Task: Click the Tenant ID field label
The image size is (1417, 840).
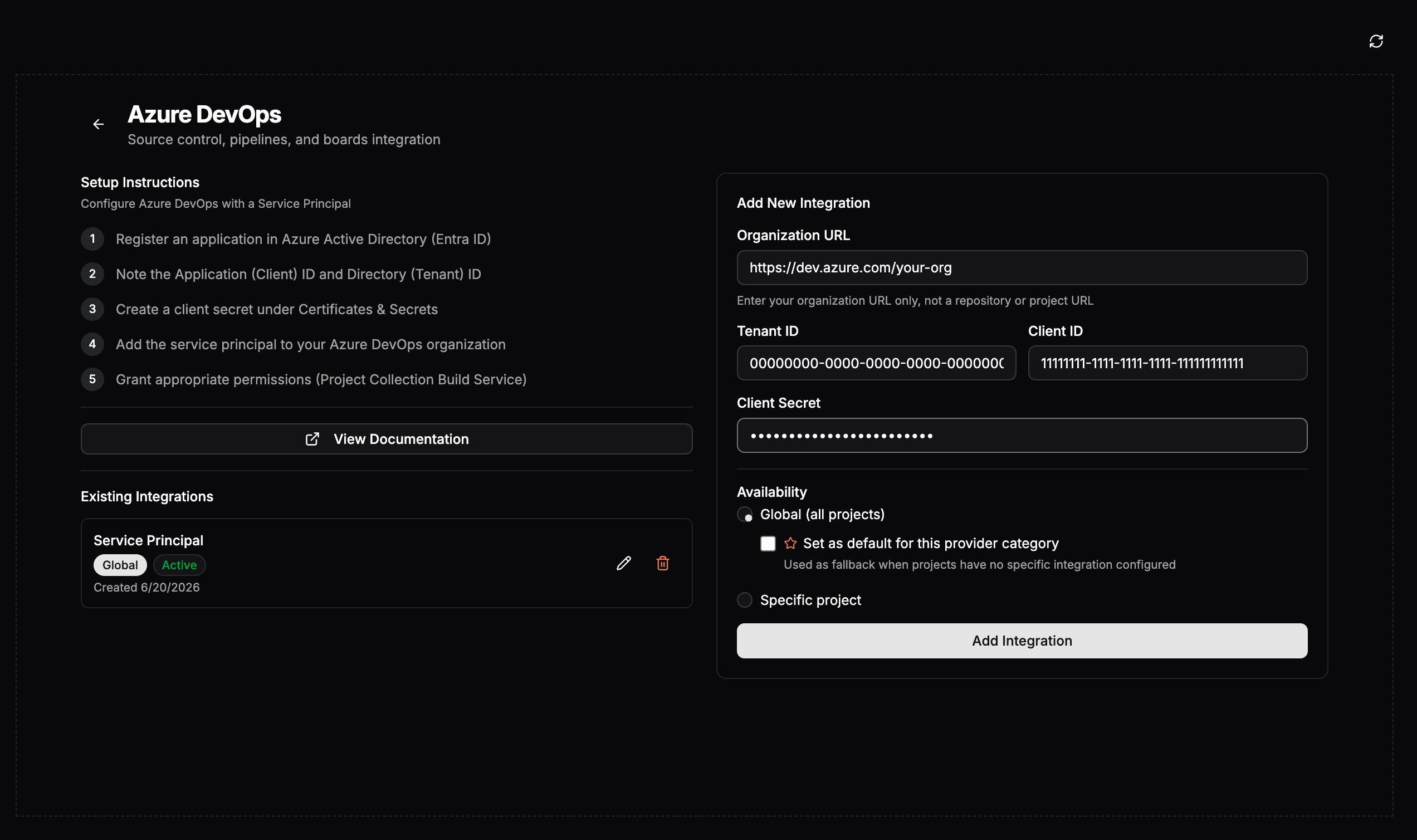Action: click(768, 331)
